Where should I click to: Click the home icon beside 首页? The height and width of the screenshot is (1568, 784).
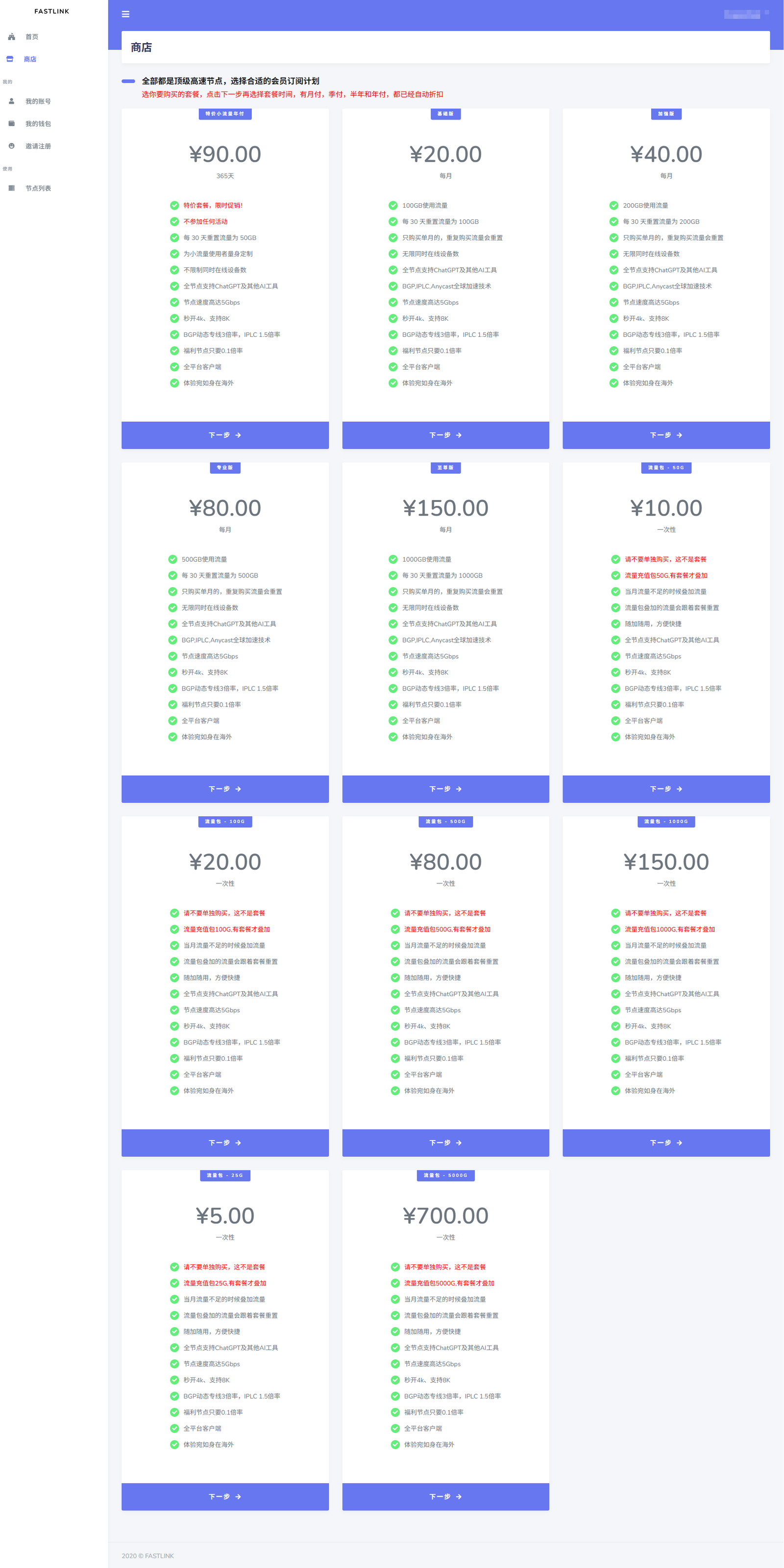coord(12,37)
